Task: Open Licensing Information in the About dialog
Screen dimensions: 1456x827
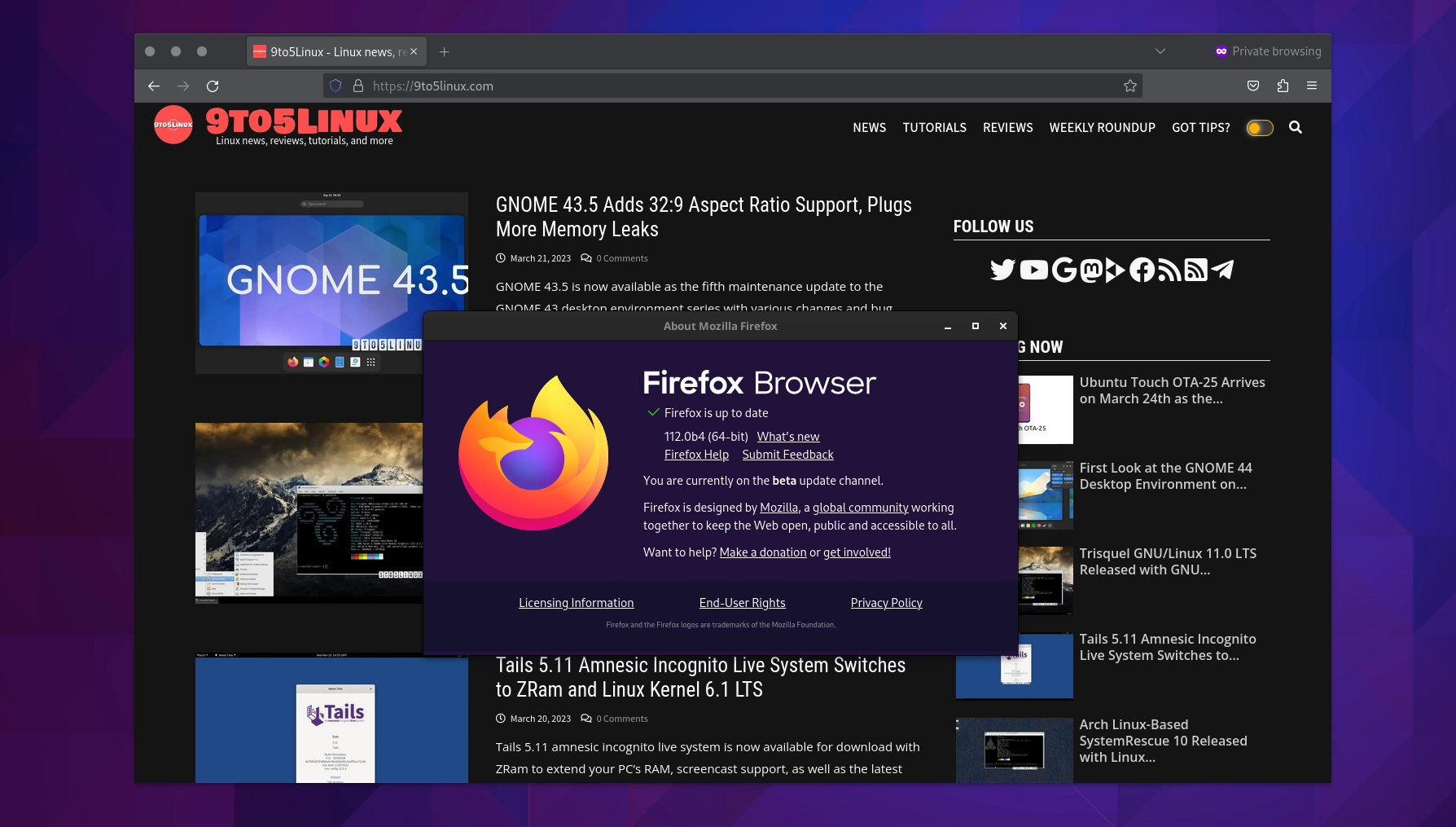Action: [576, 603]
